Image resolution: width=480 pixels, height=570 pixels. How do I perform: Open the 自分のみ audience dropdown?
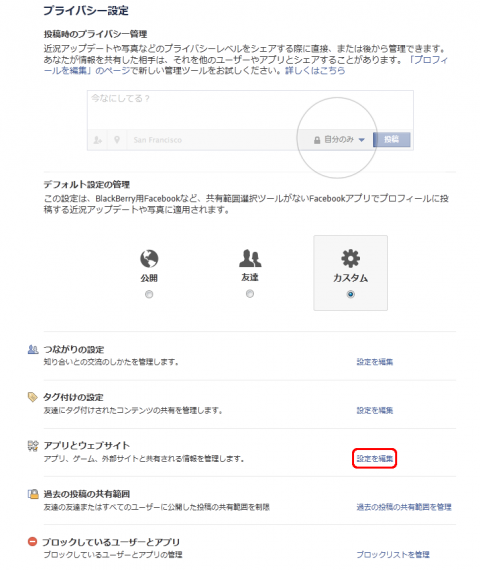[x=339, y=140]
